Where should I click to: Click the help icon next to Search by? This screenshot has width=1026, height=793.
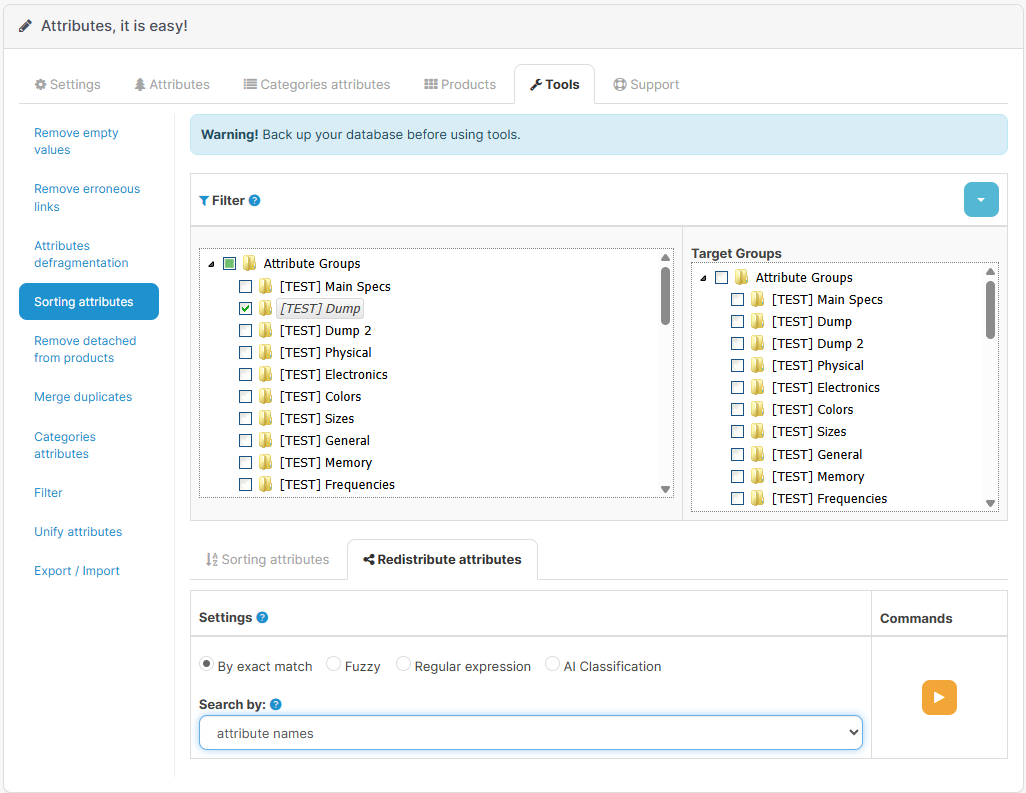pyautogui.click(x=276, y=705)
